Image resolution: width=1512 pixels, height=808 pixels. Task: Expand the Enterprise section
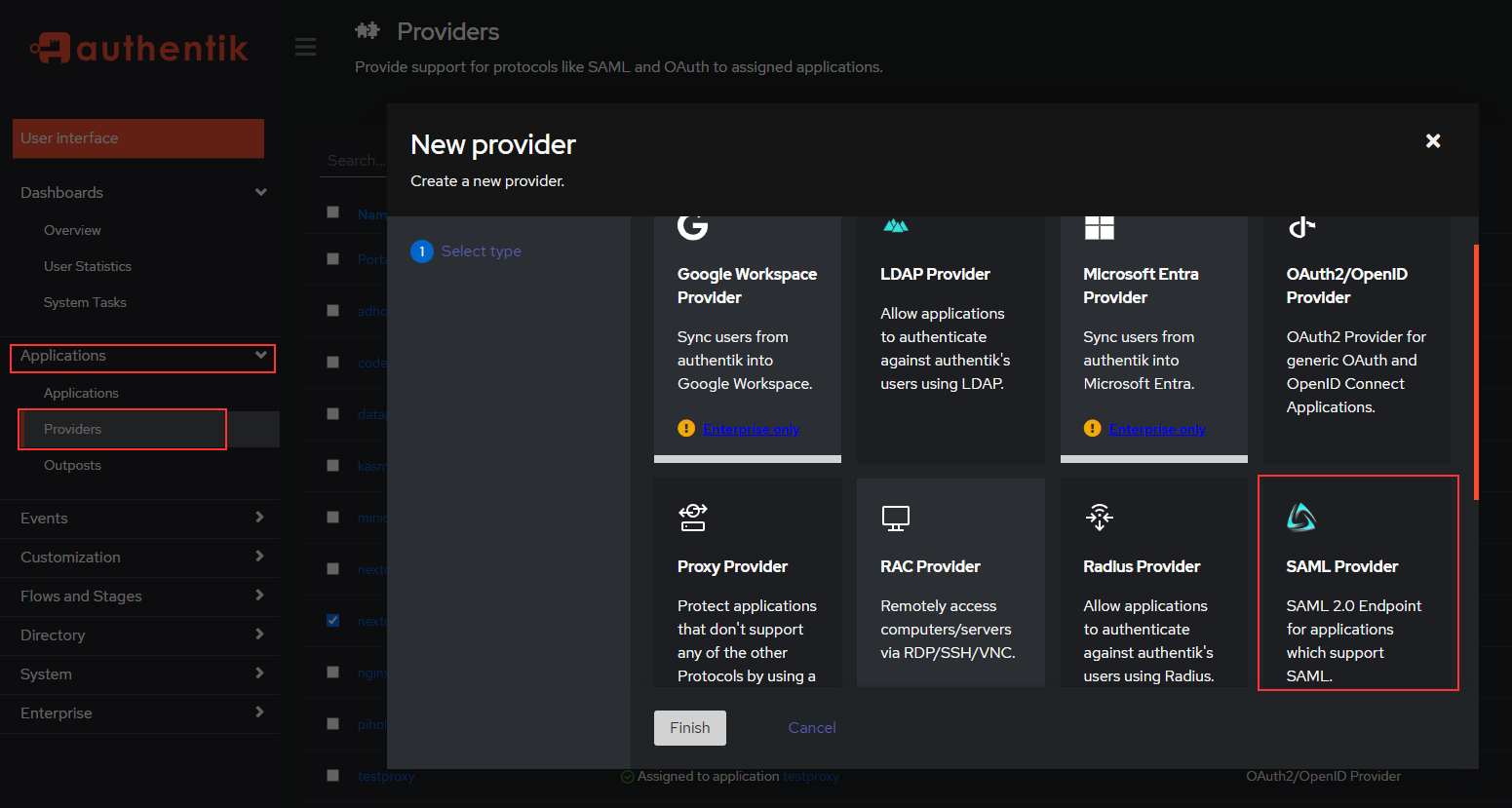[138, 713]
